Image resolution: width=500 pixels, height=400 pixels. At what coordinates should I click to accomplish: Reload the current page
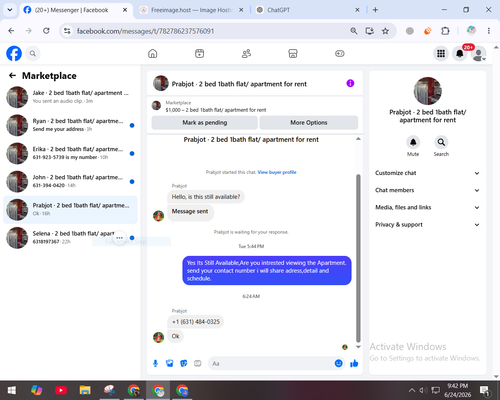click(x=46, y=31)
